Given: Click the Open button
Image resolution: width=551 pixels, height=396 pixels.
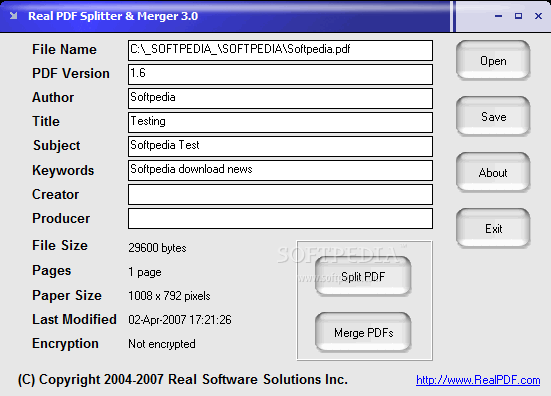Looking at the screenshot, I should click(x=493, y=60).
